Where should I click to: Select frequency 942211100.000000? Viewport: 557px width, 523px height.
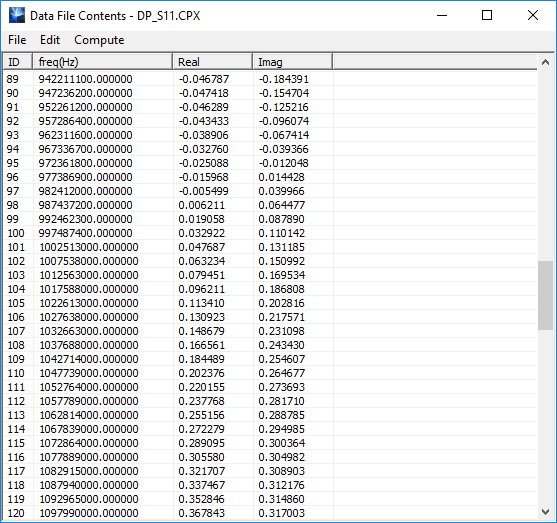86,79
